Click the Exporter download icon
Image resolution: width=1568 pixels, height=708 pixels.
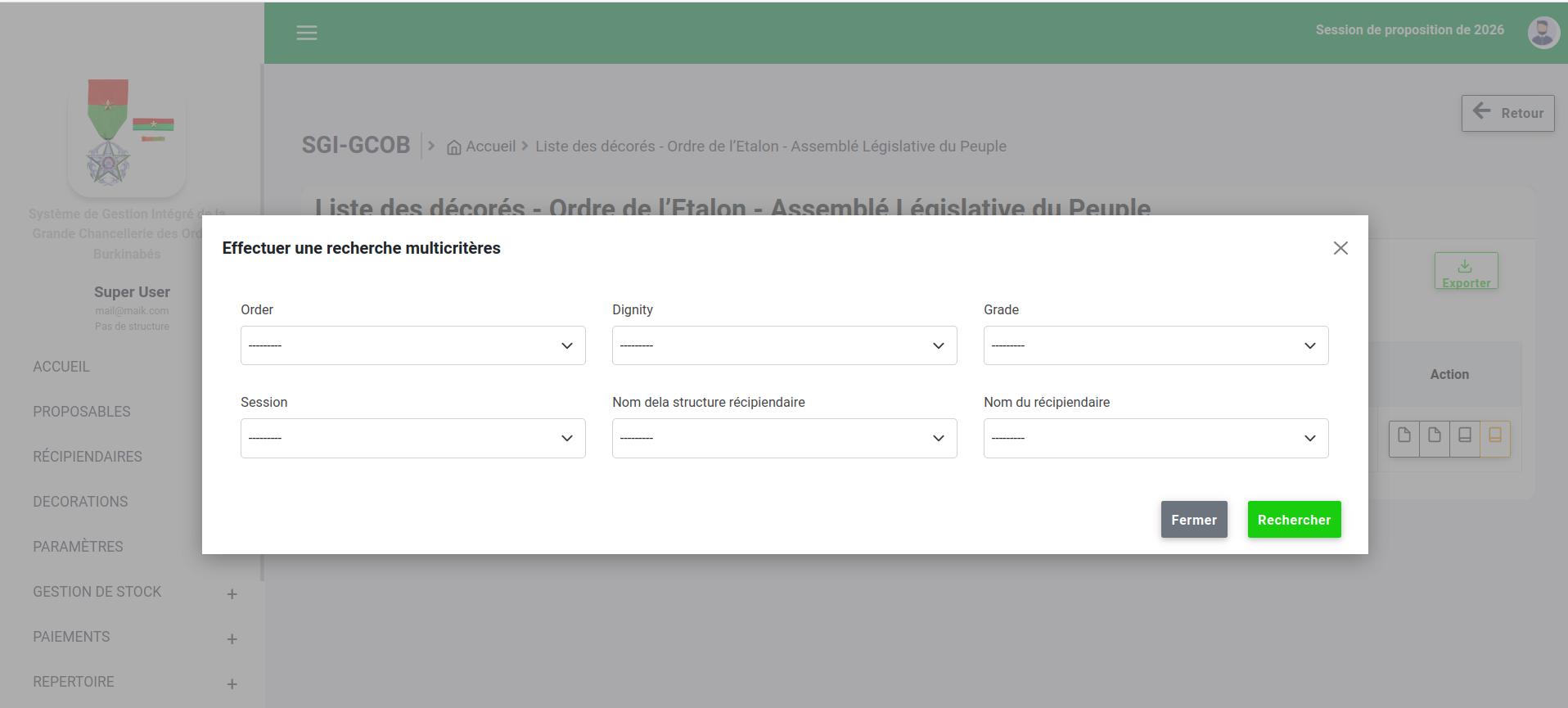pyautogui.click(x=1465, y=266)
